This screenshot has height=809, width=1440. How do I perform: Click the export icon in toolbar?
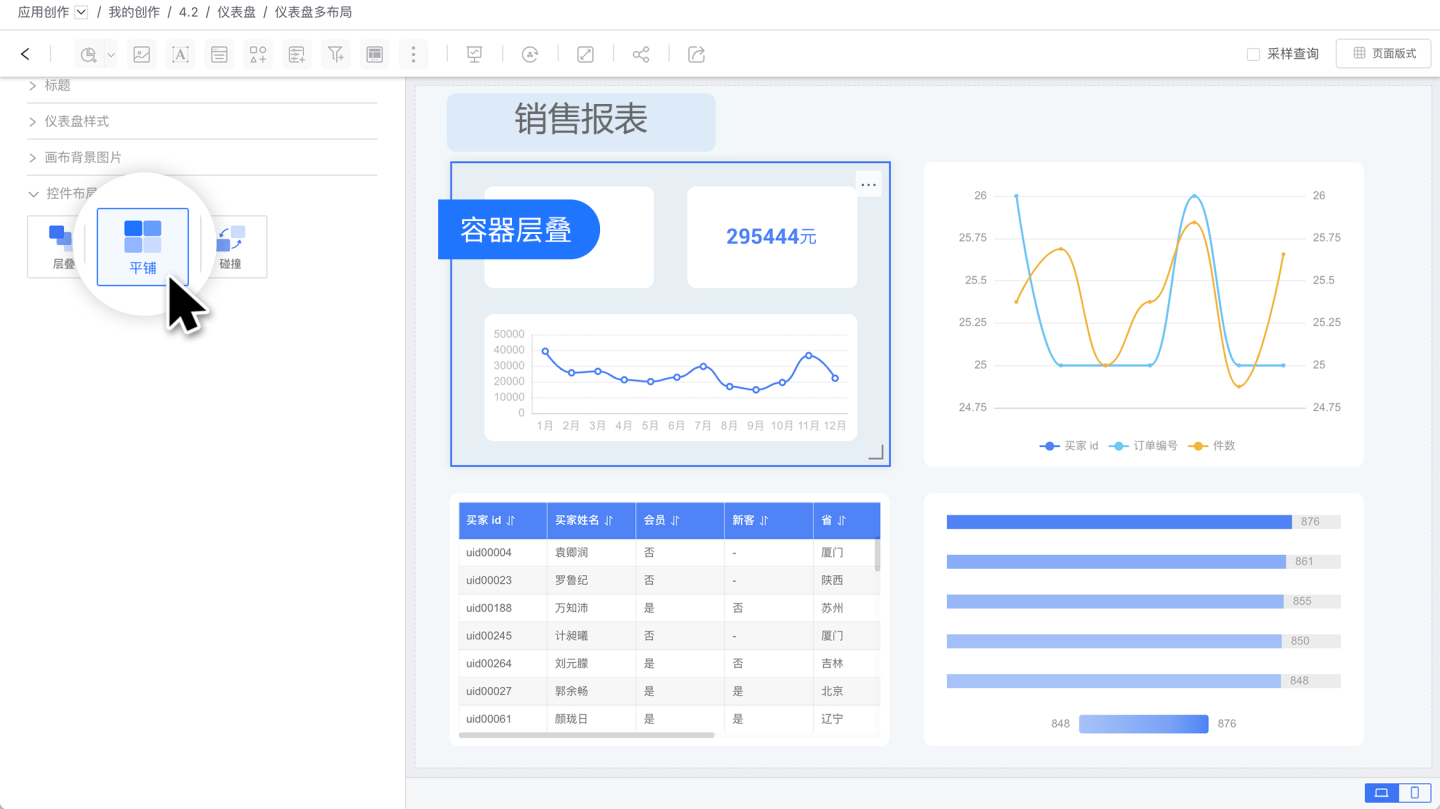pos(697,54)
